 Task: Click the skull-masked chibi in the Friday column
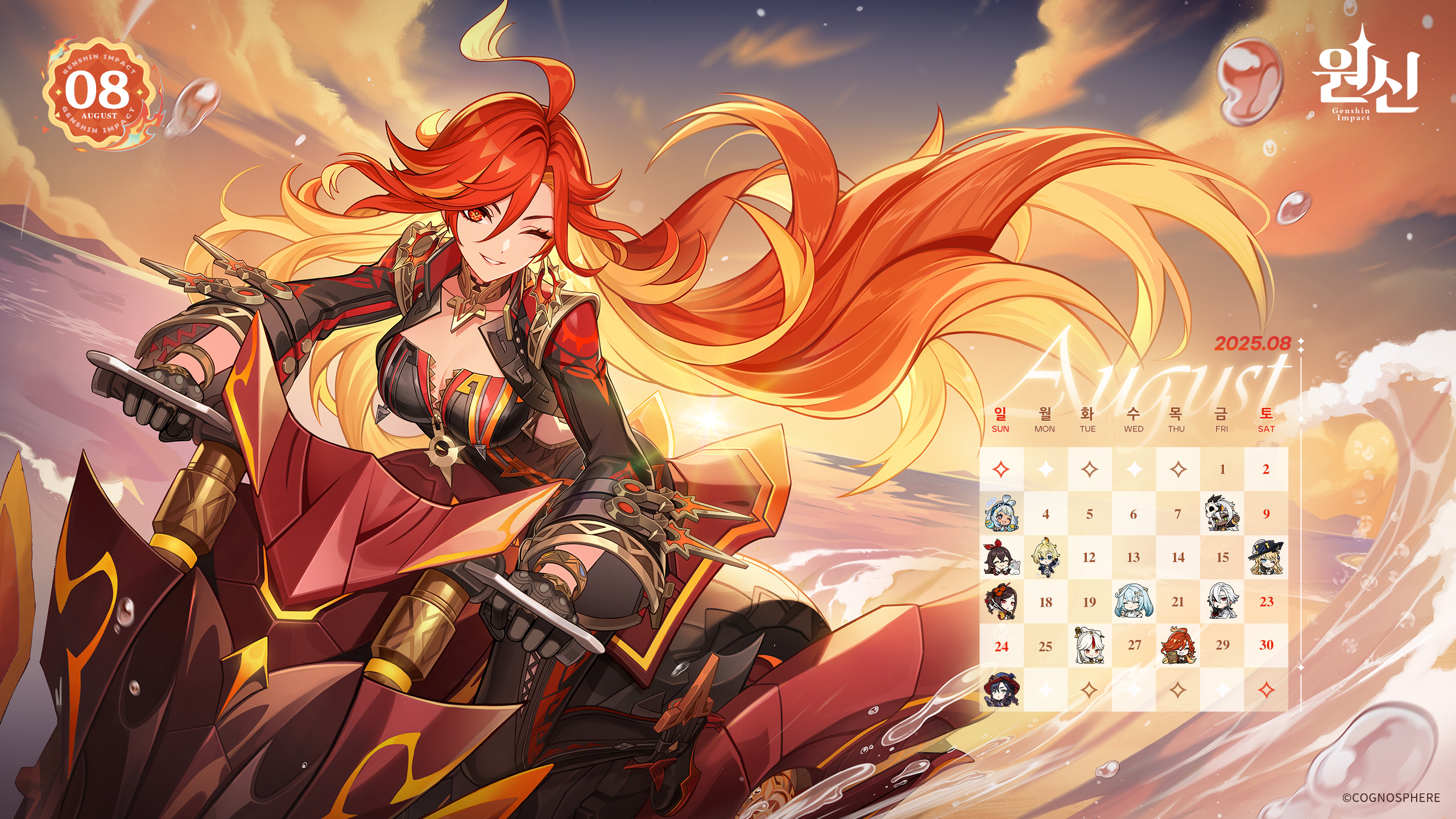(x=1222, y=513)
